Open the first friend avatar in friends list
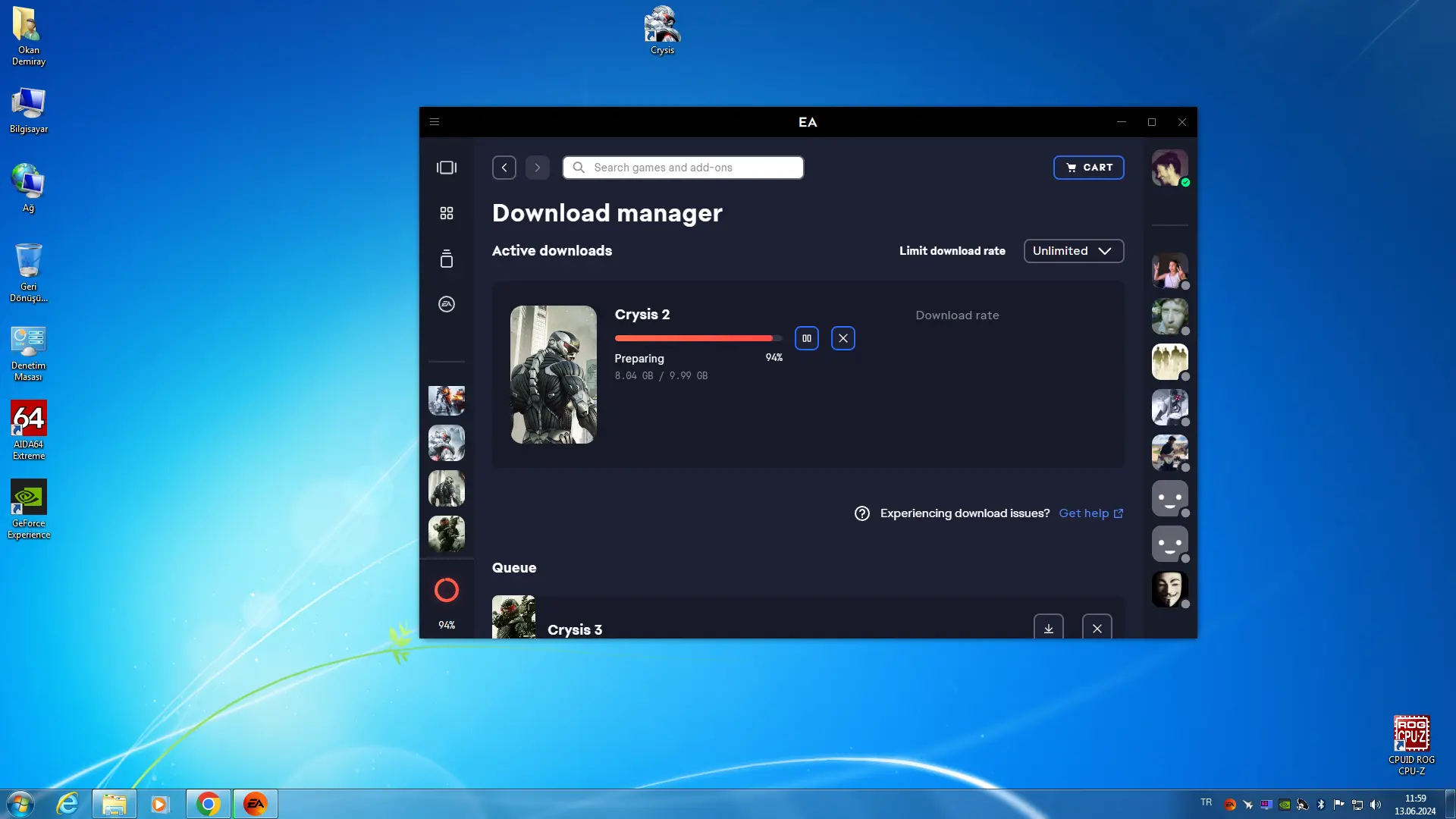This screenshot has height=819, width=1456. pyautogui.click(x=1170, y=271)
